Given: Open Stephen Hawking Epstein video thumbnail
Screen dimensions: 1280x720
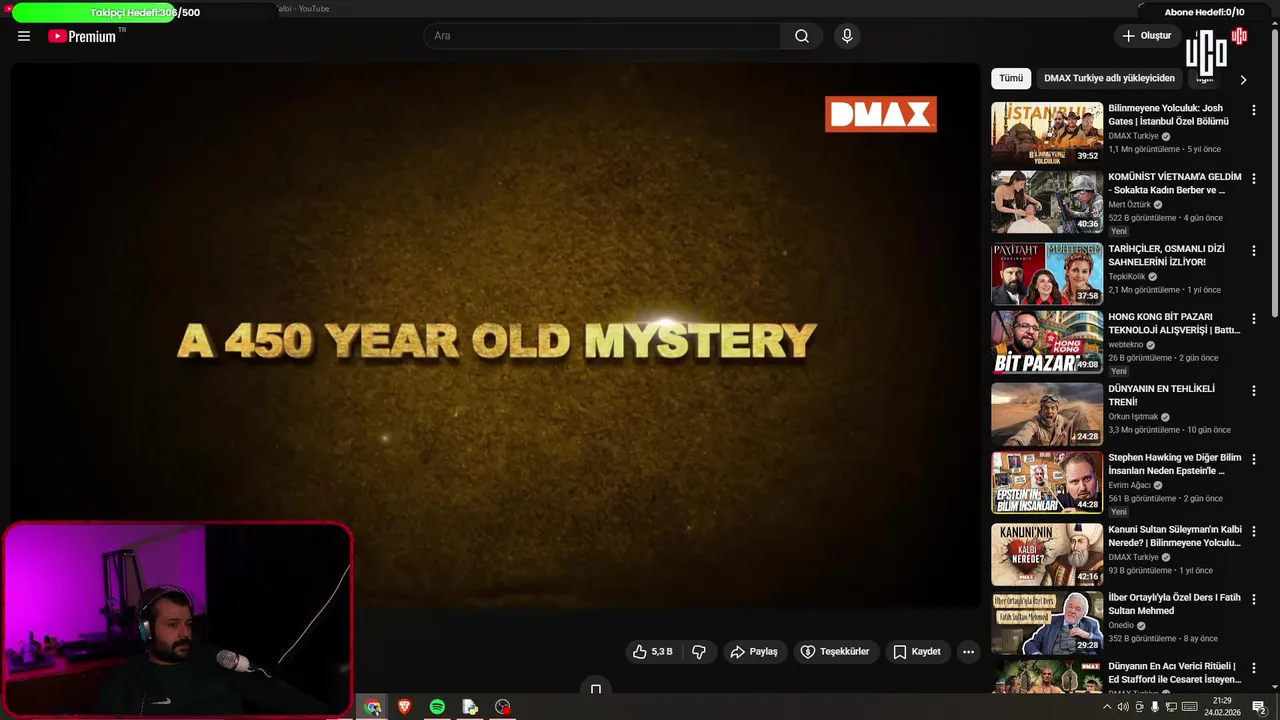Looking at the screenshot, I should (x=1047, y=482).
